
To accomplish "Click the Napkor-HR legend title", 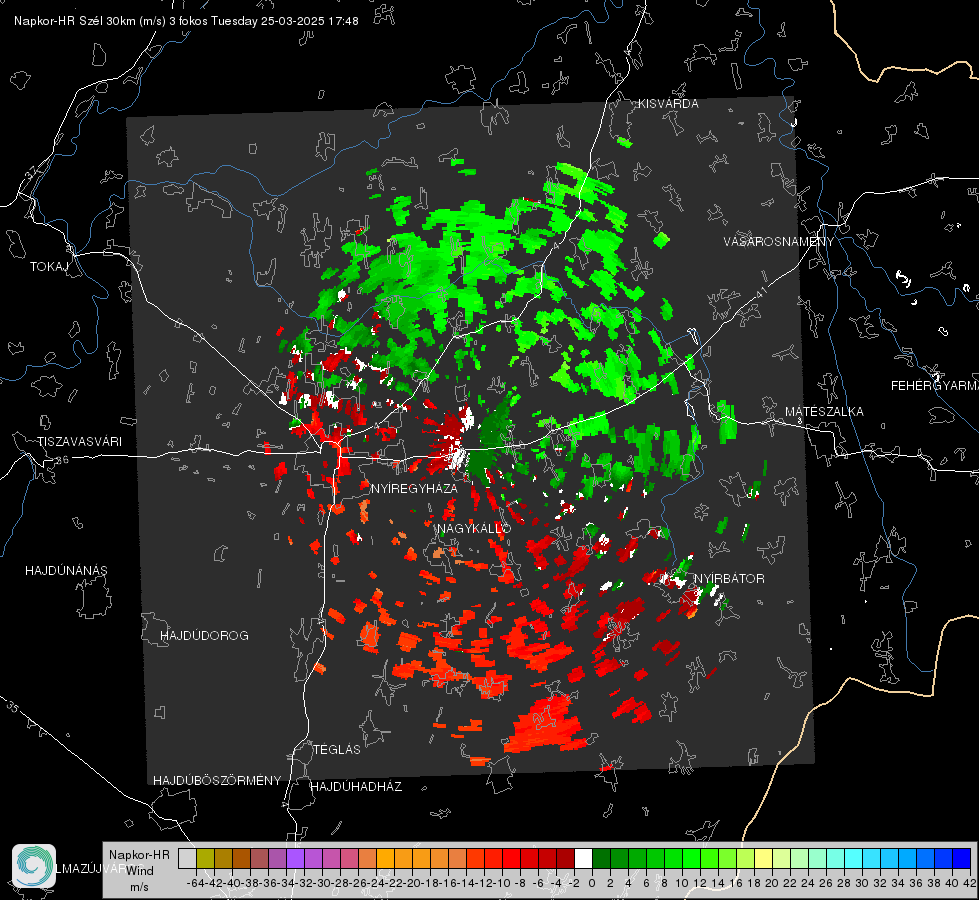I will [139, 855].
